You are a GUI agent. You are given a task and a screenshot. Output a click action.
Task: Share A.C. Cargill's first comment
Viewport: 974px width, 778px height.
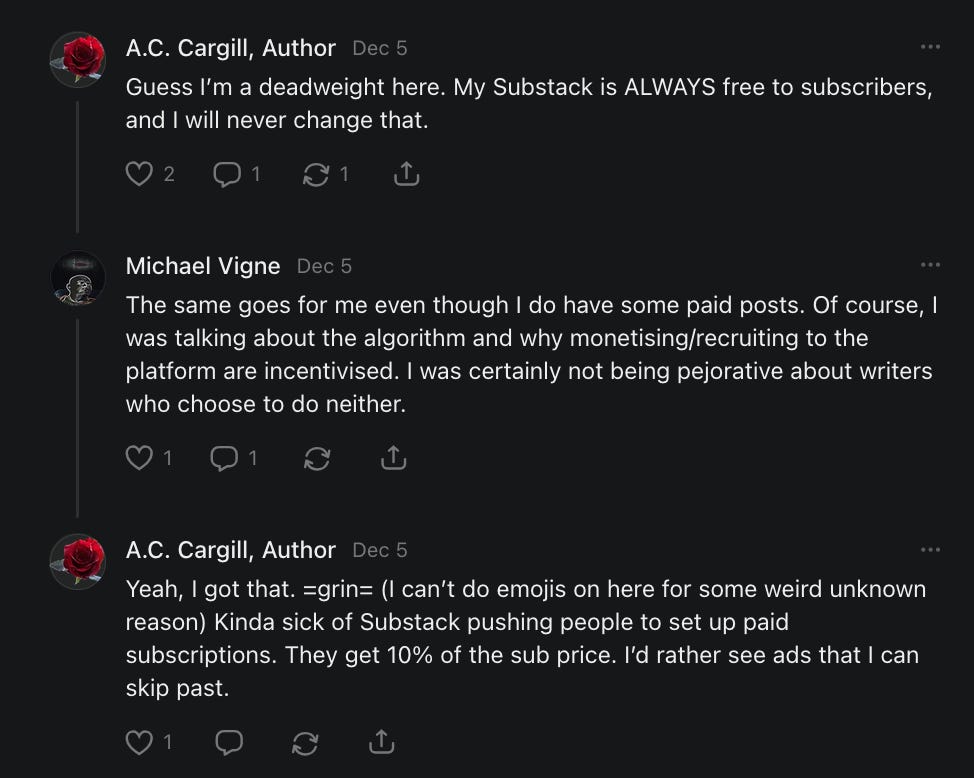(x=406, y=175)
